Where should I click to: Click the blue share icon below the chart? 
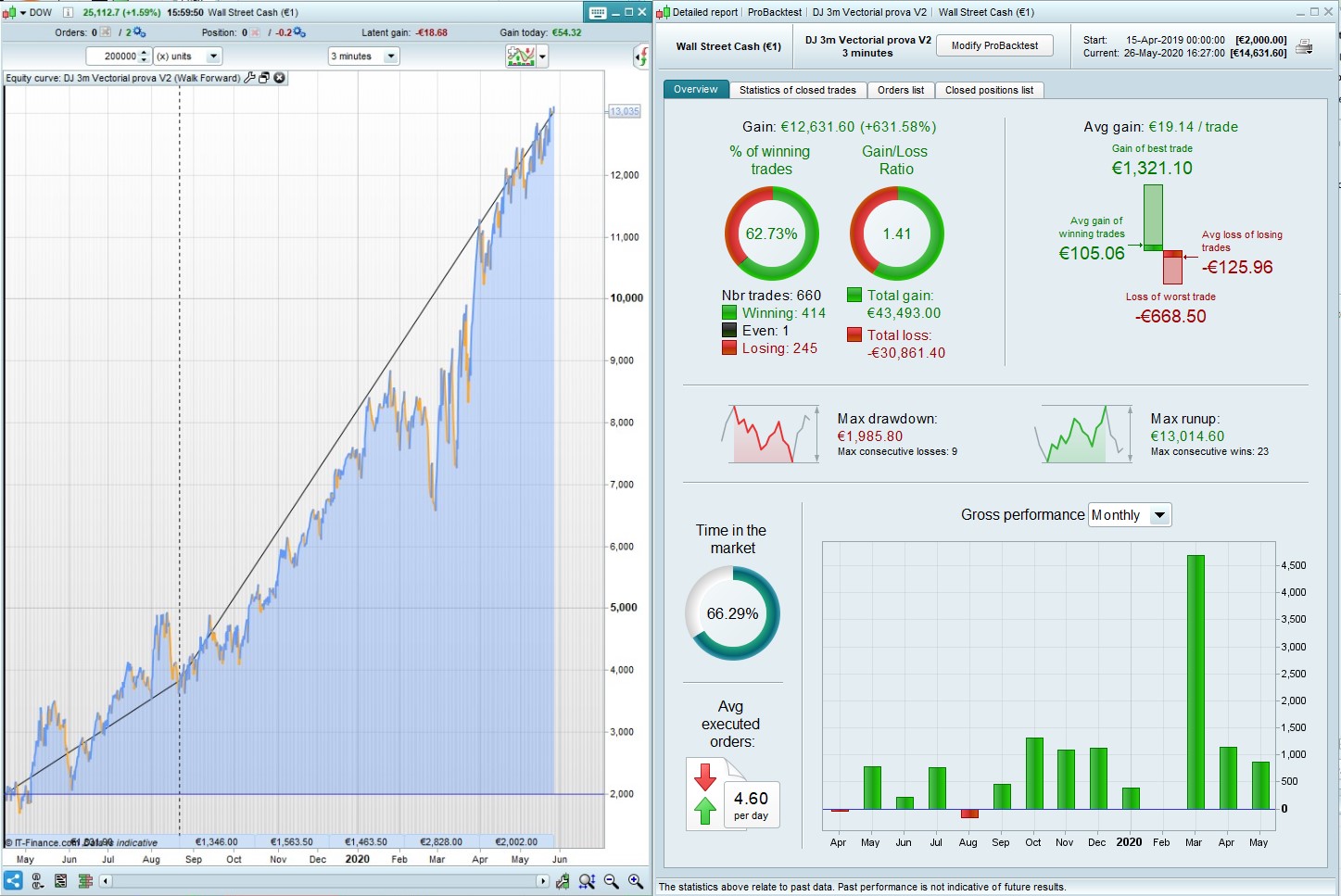coord(13,881)
